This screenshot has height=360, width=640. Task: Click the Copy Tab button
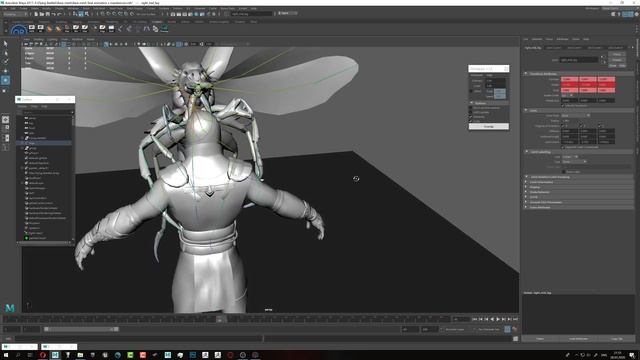click(617, 339)
